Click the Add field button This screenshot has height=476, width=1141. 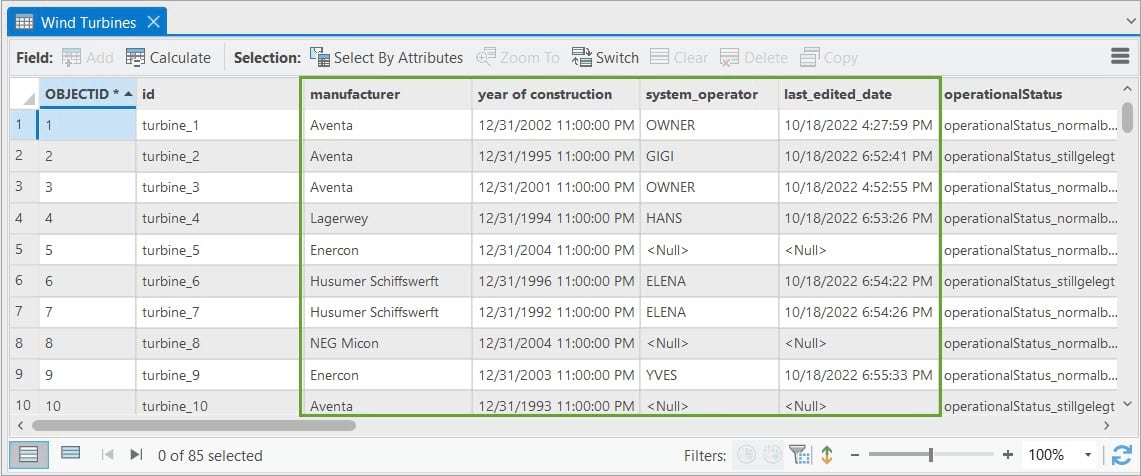pyautogui.click(x=87, y=57)
